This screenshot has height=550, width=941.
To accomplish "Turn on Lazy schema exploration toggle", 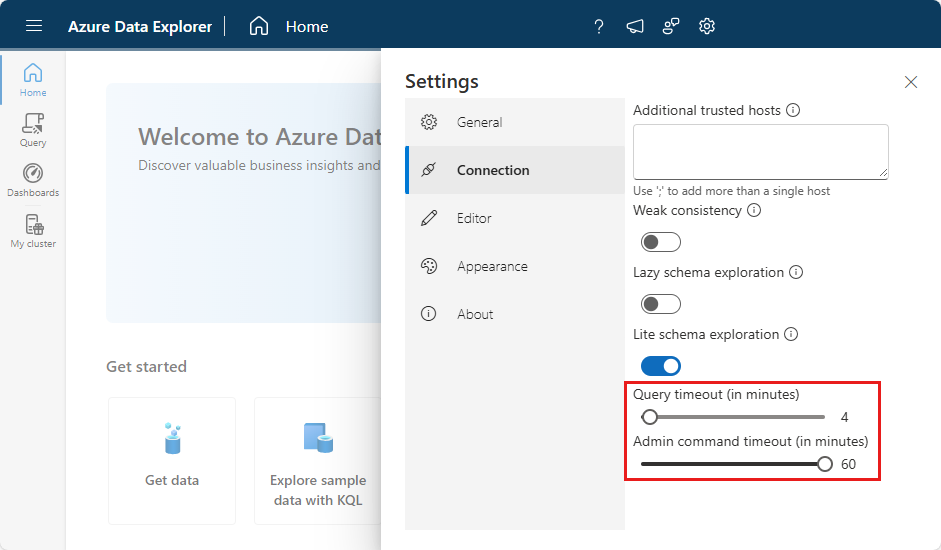I will point(660,304).
